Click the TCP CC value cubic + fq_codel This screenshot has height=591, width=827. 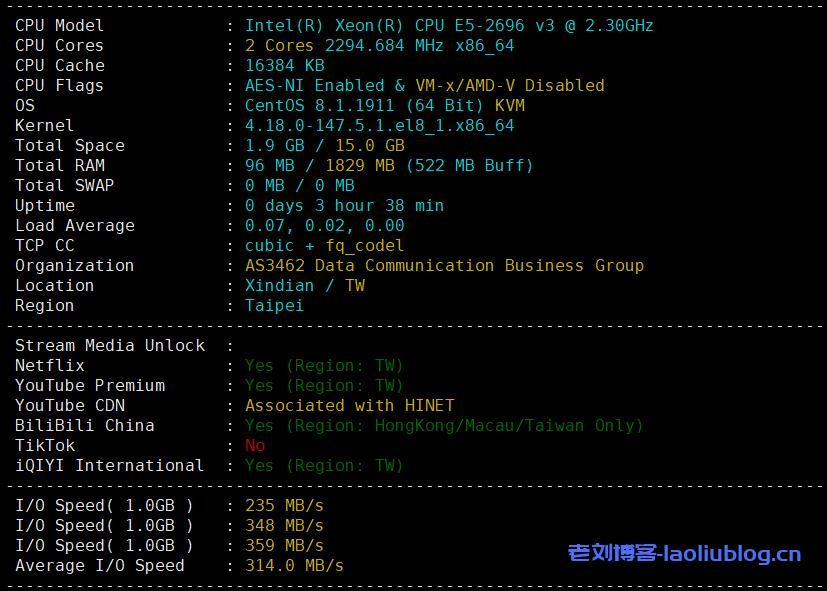(325, 246)
